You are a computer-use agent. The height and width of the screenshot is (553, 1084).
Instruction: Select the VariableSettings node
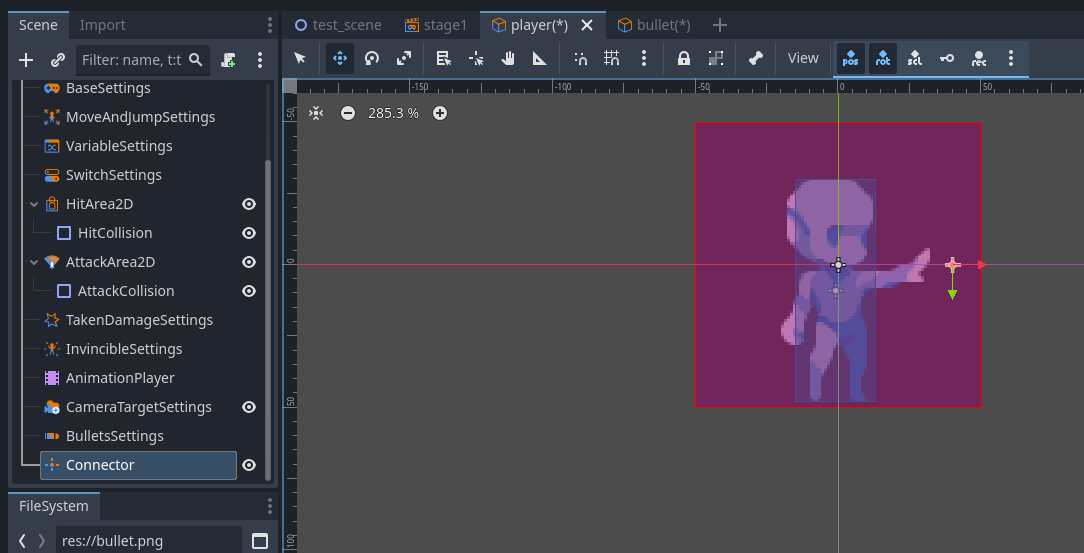119,146
